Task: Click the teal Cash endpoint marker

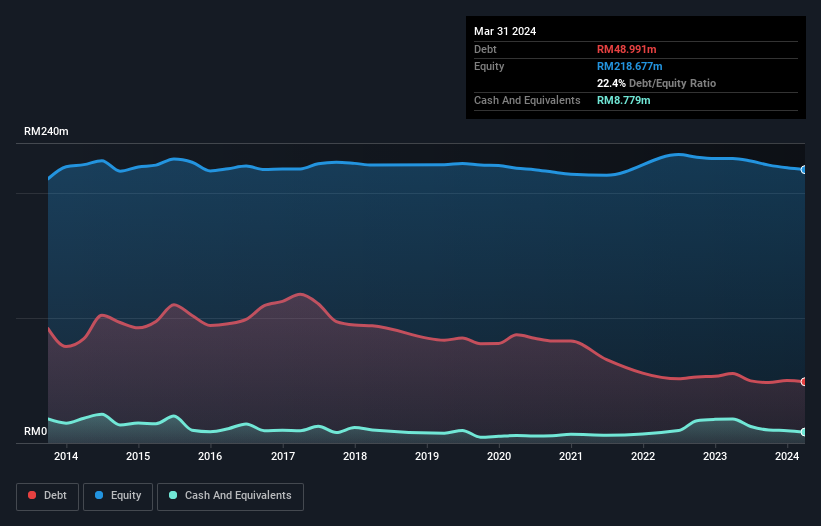Action: (804, 432)
